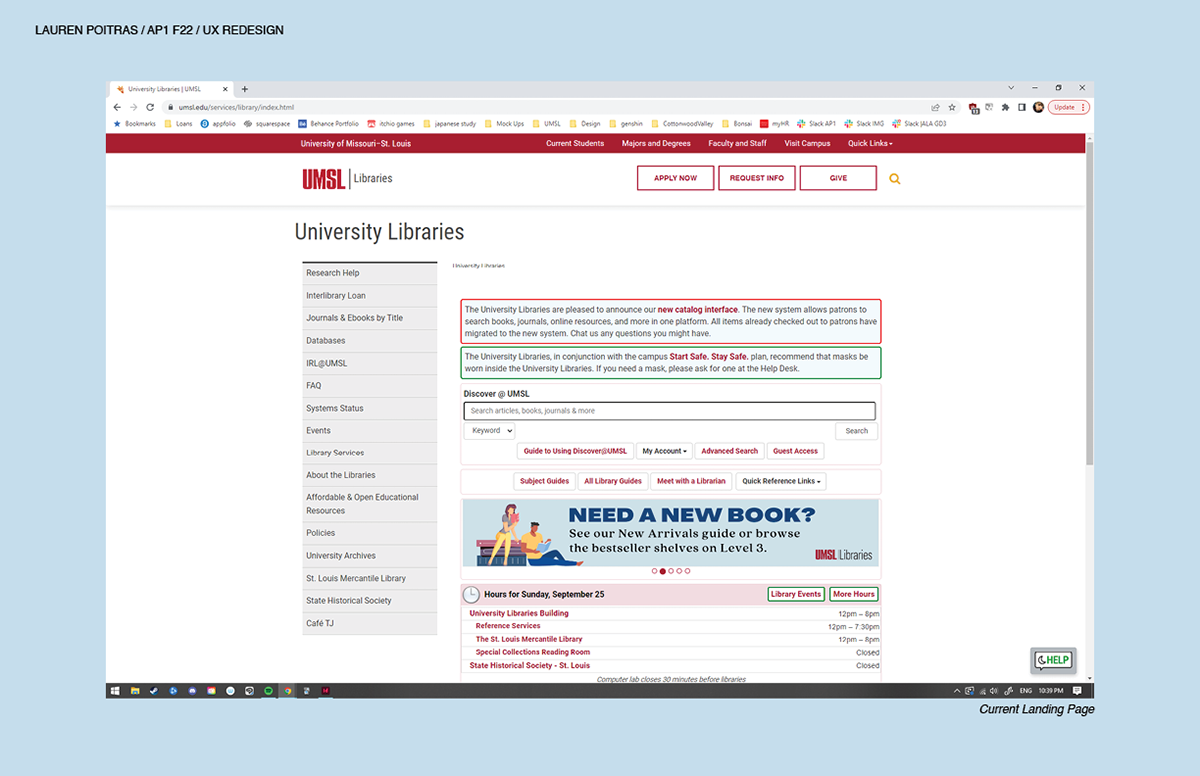Click the Search button under Discover
Image resolution: width=1200 pixels, height=776 pixels.
point(857,431)
